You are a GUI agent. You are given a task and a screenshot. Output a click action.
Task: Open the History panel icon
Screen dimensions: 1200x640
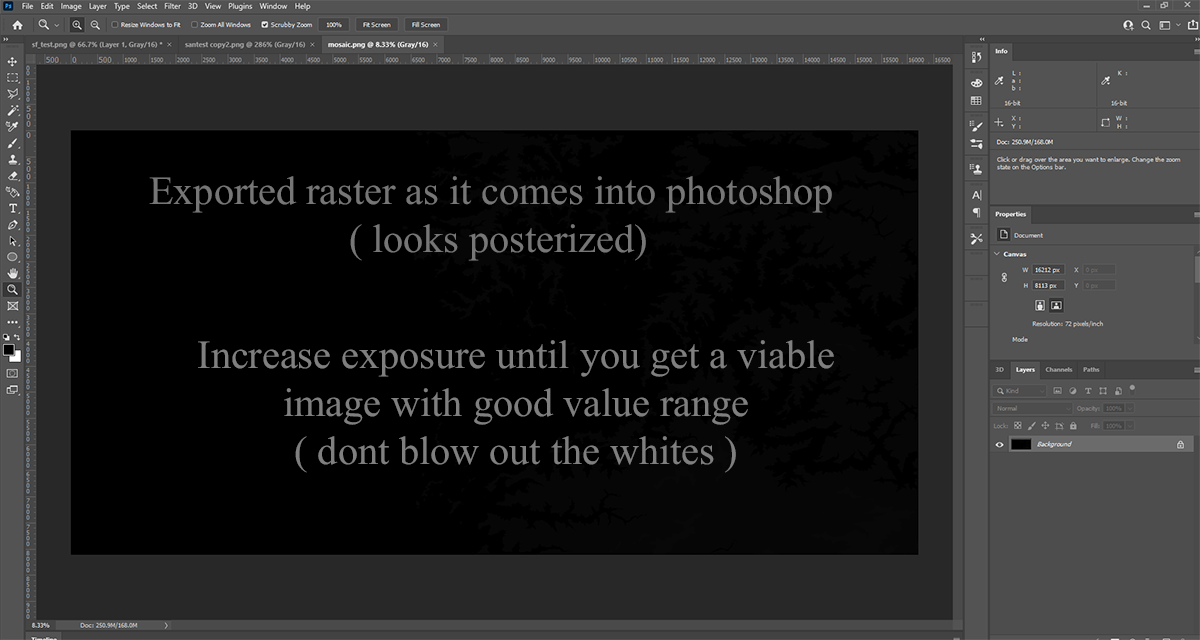(x=977, y=56)
